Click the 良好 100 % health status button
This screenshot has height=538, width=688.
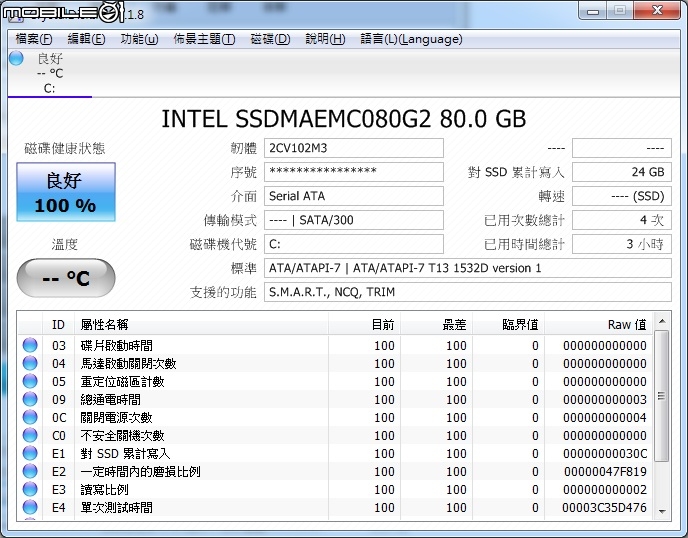pos(66,192)
